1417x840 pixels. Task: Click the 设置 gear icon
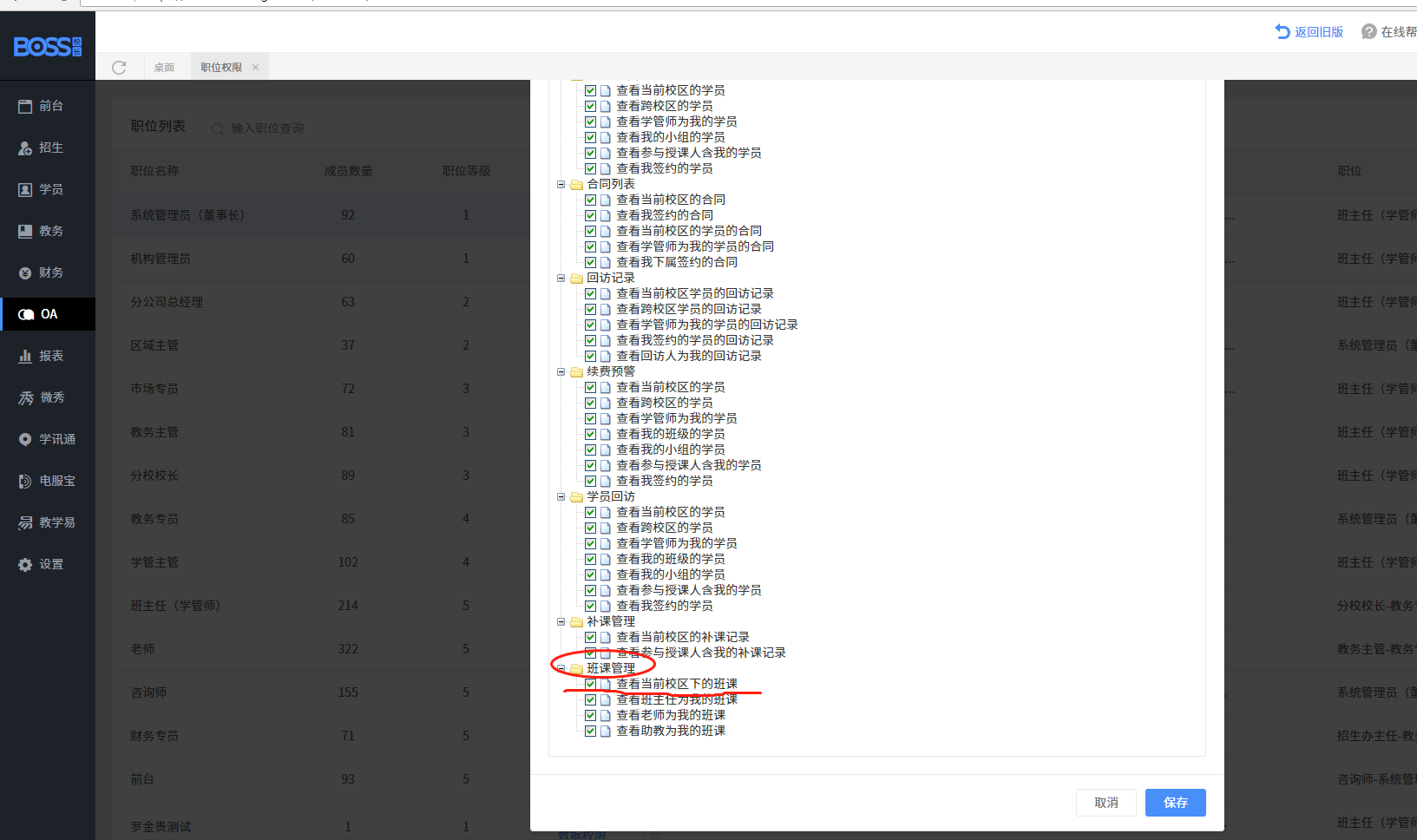click(x=25, y=565)
